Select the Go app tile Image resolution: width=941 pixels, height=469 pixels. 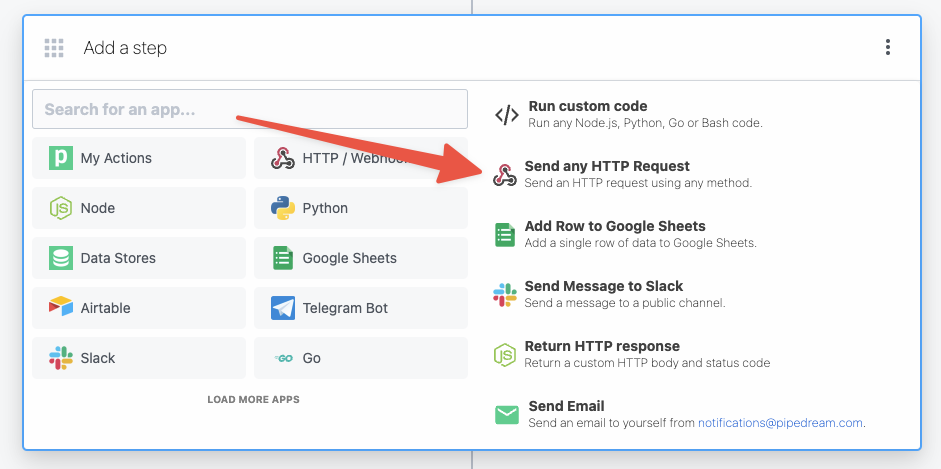(361, 358)
